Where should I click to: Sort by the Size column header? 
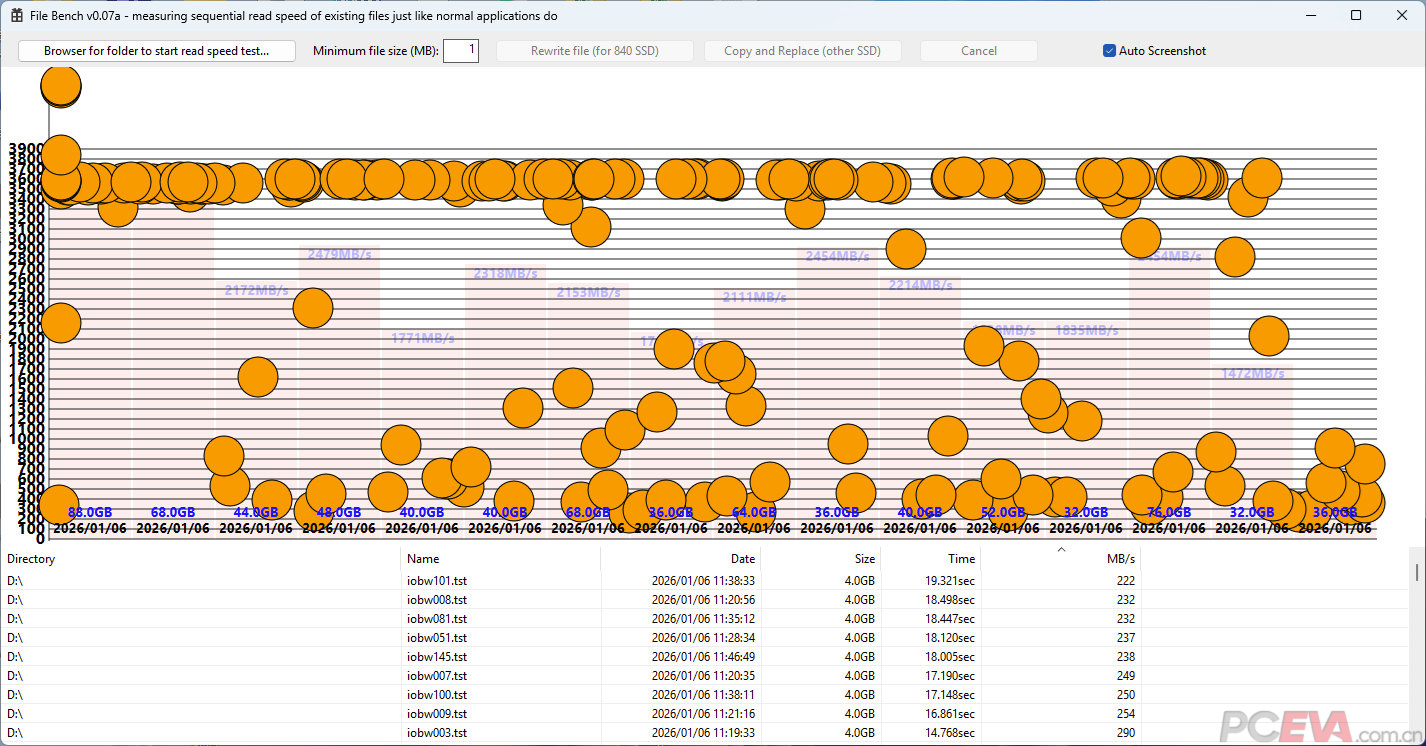click(820, 559)
